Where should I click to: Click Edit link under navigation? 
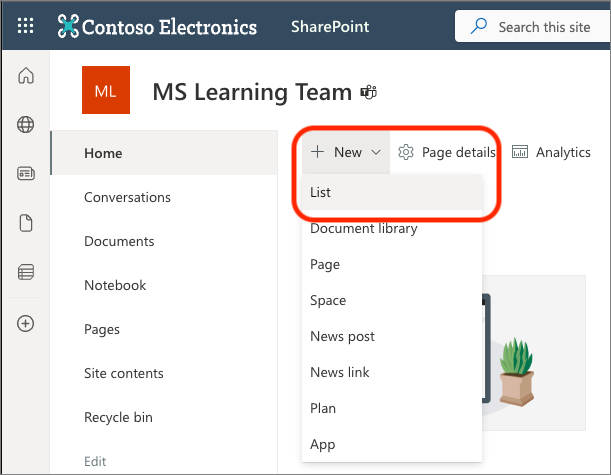tap(95, 461)
